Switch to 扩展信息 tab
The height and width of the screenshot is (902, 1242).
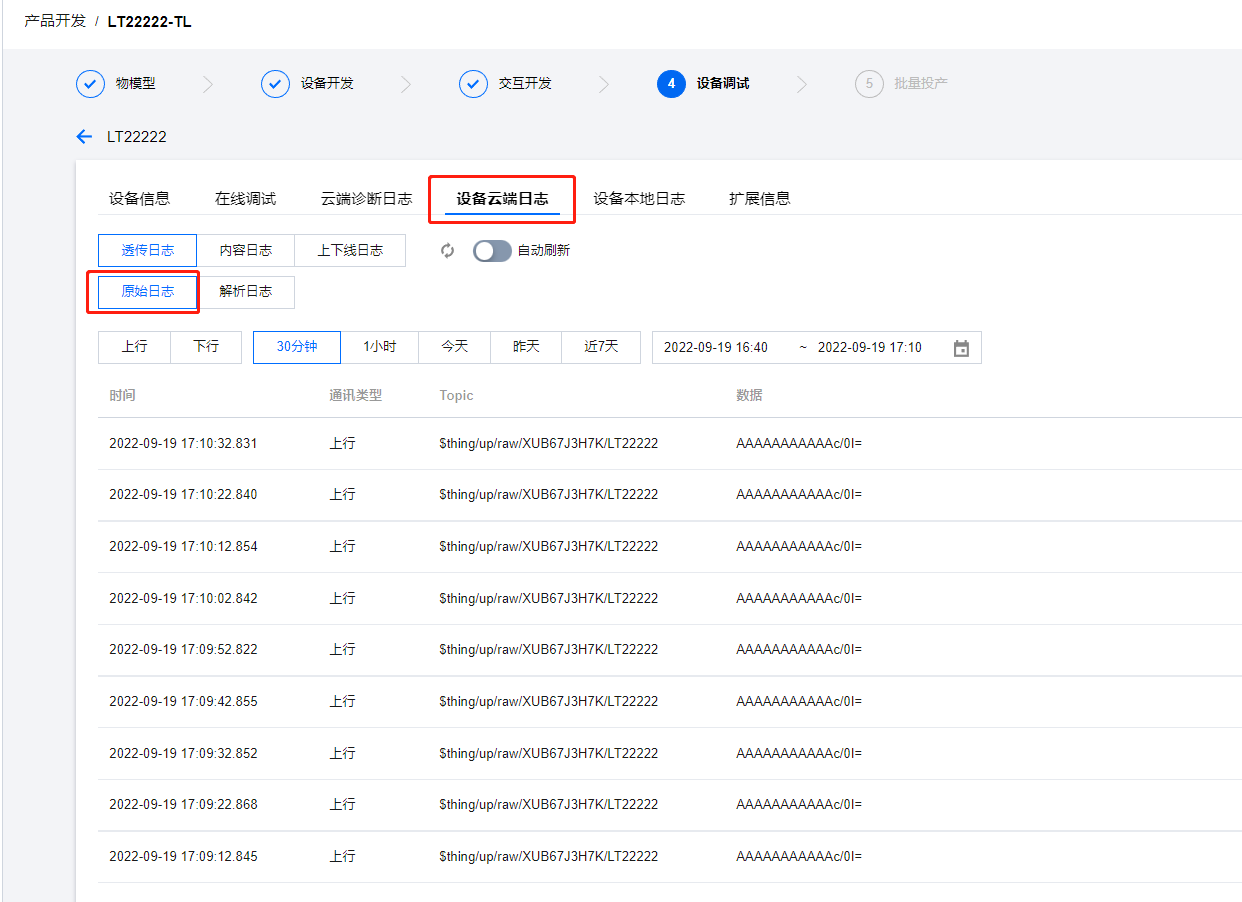click(760, 199)
